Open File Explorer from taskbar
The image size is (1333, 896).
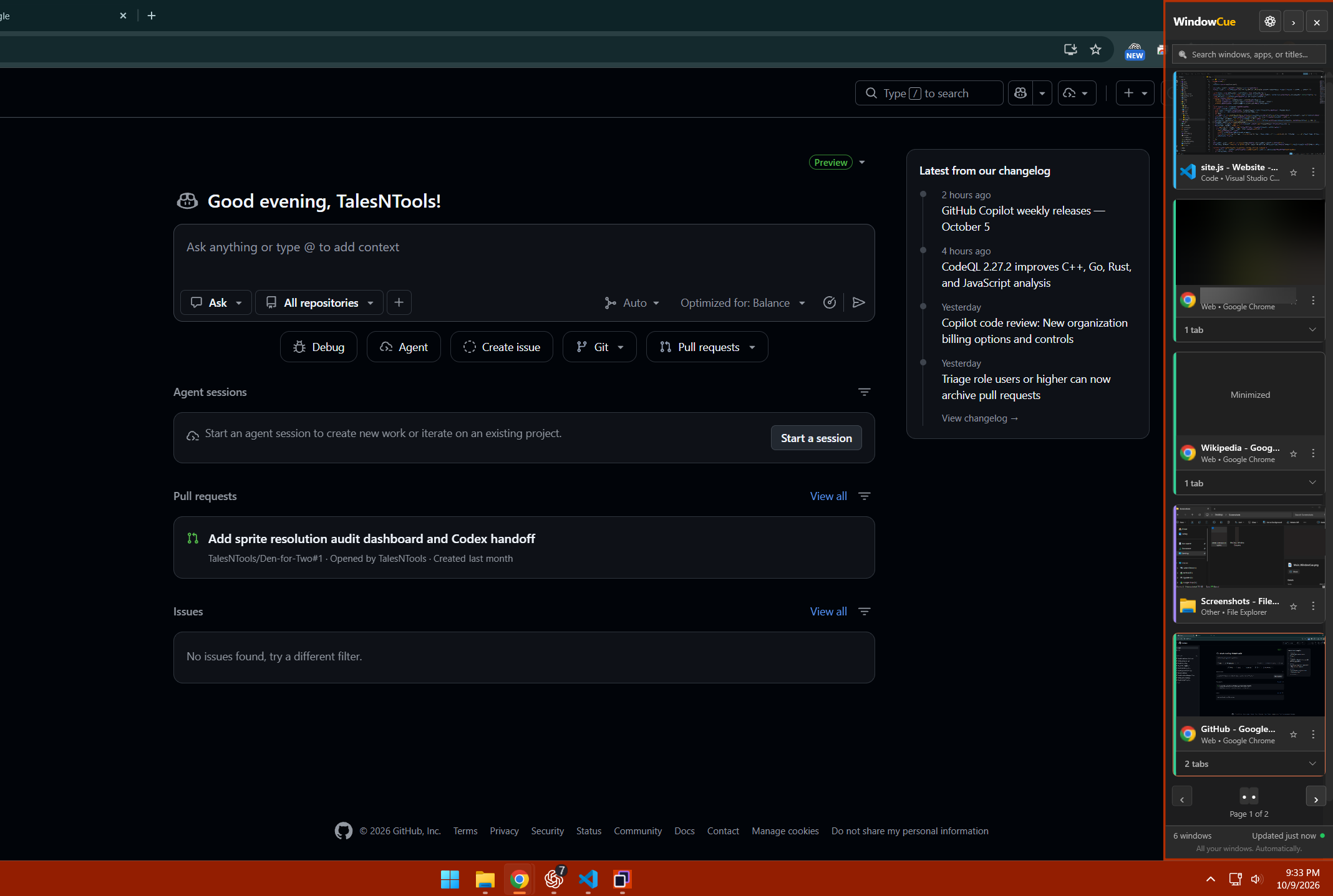(x=485, y=879)
